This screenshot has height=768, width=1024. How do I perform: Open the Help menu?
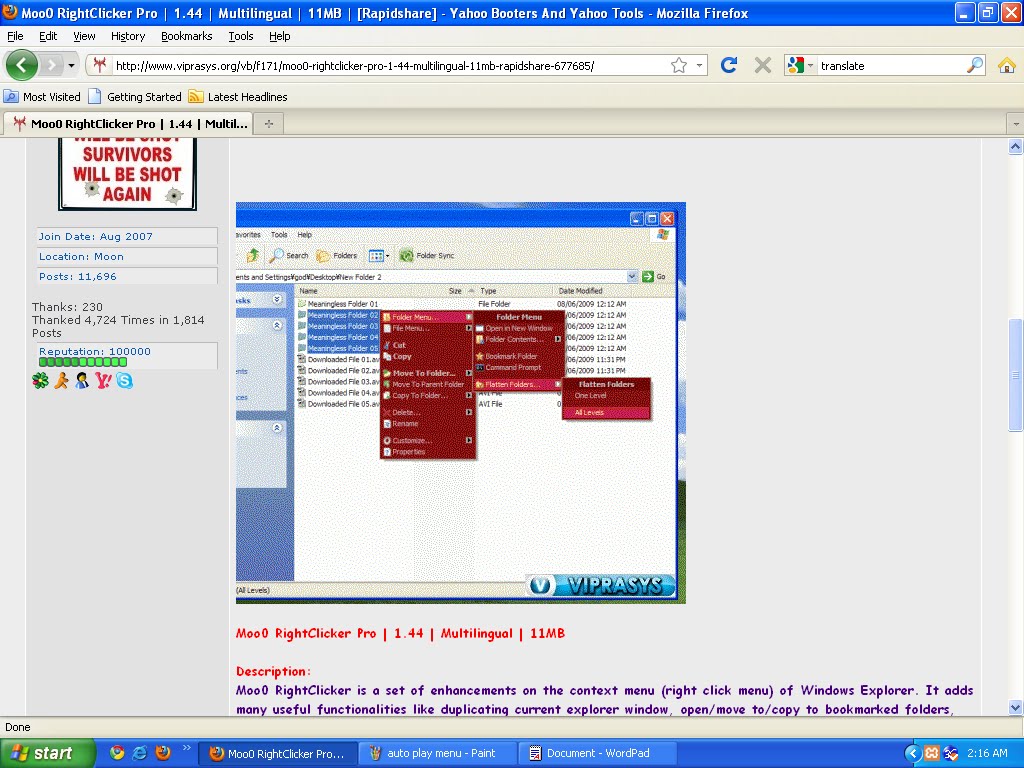(x=280, y=36)
